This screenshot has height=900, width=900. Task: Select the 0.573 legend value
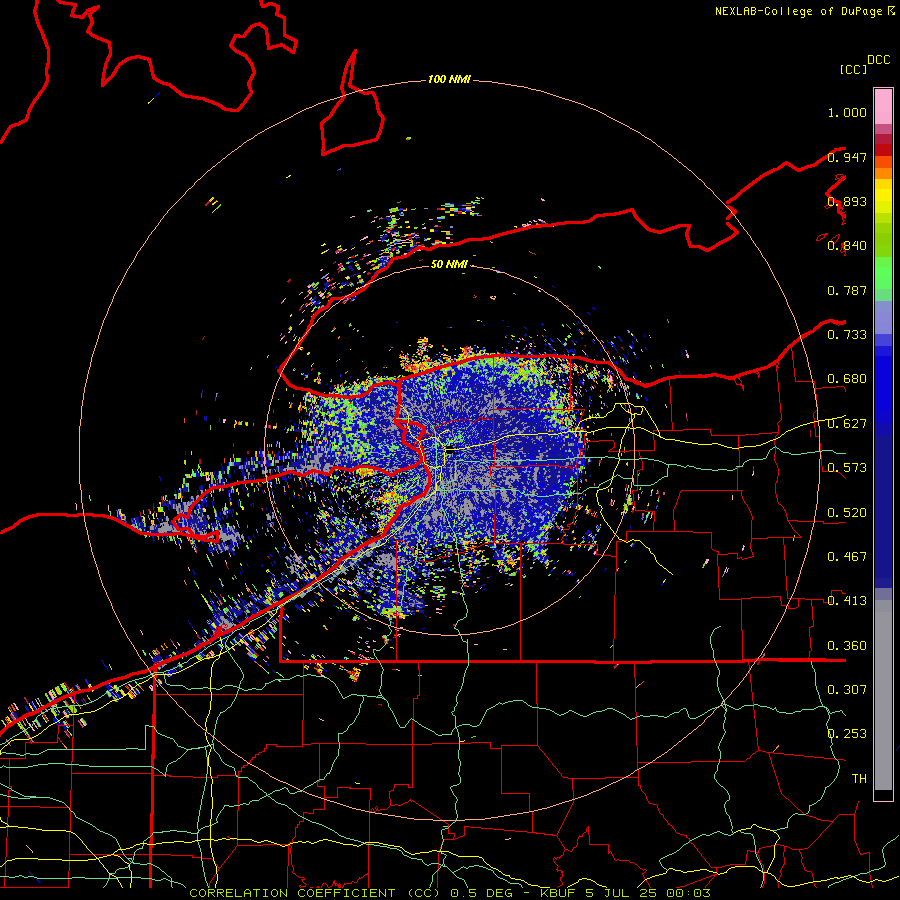pyautogui.click(x=847, y=468)
